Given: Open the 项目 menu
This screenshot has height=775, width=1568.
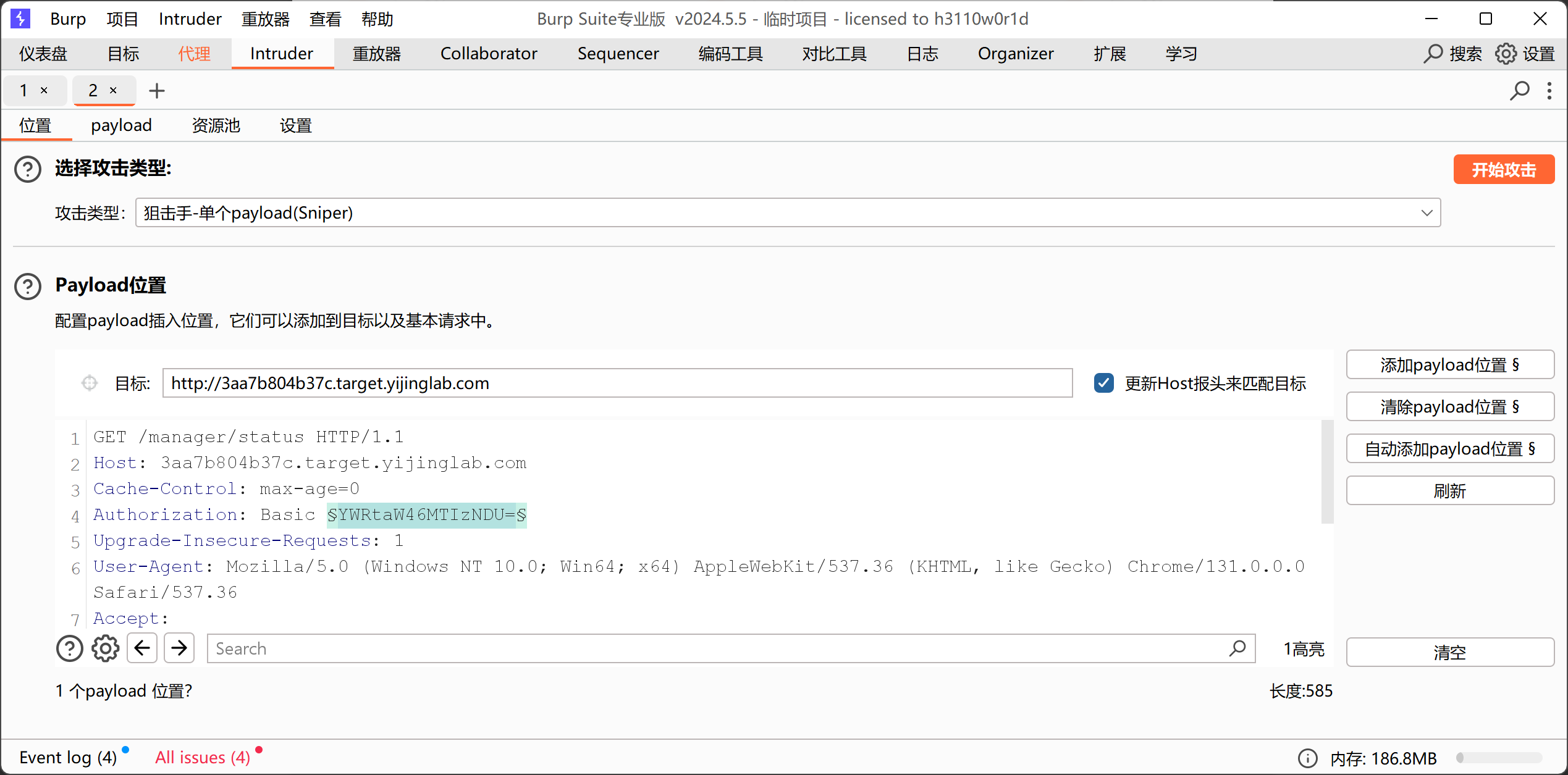Looking at the screenshot, I should coord(122,19).
